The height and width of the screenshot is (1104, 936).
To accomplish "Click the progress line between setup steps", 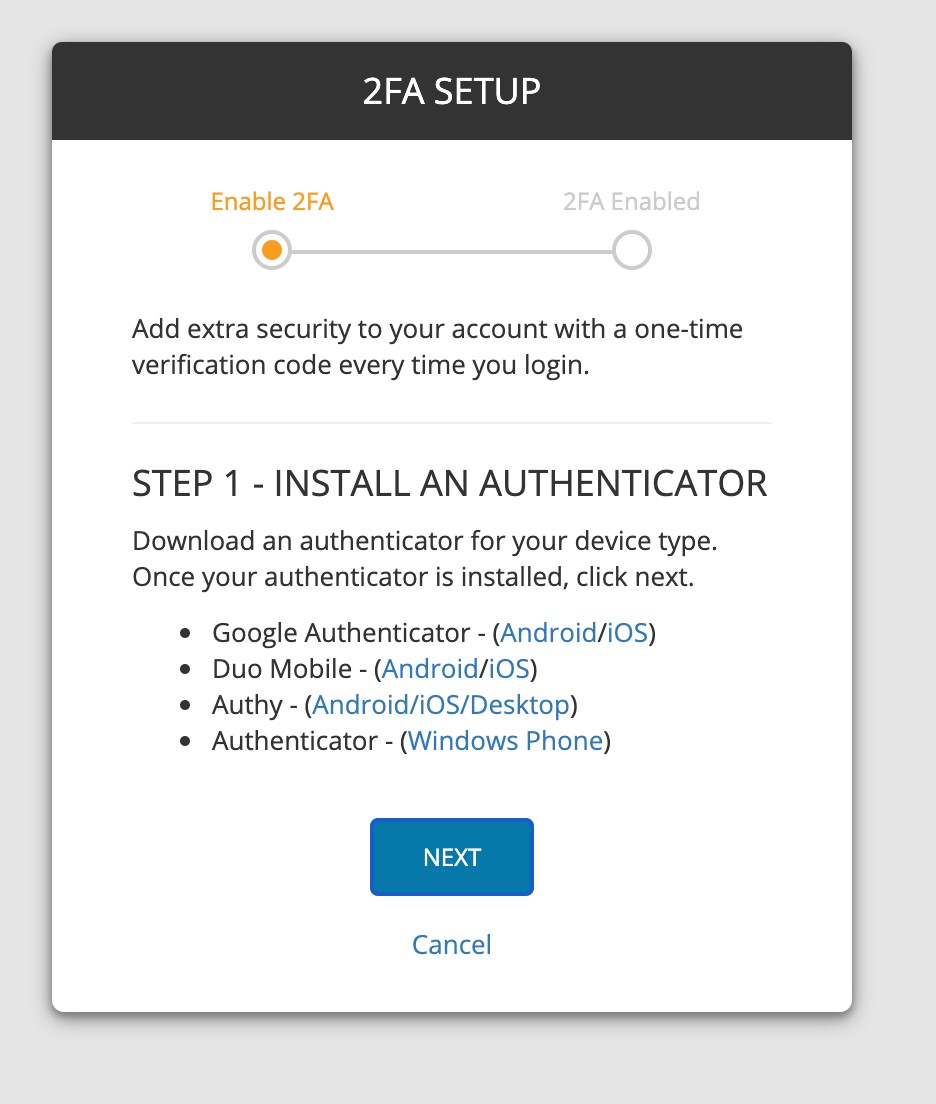I will pyautogui.click(x=450, y=251).
